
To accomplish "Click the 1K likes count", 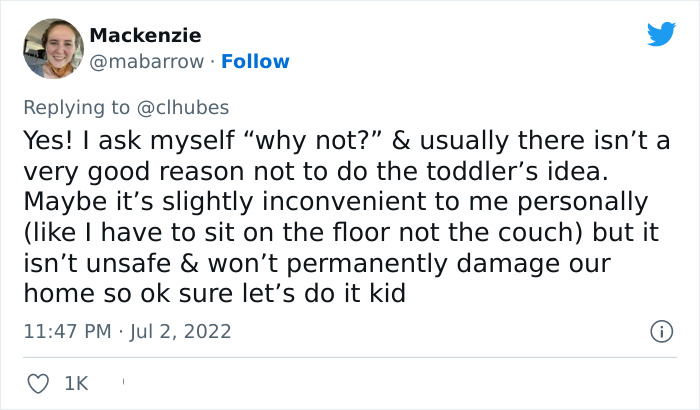I will pyautogui.click(x=75, y=382).
